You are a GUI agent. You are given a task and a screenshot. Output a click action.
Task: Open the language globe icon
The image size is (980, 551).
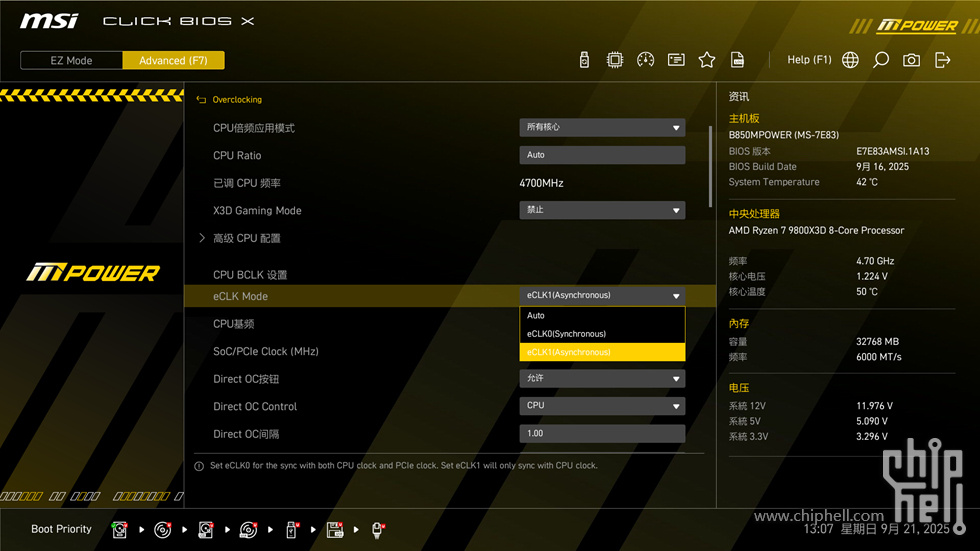850,60
